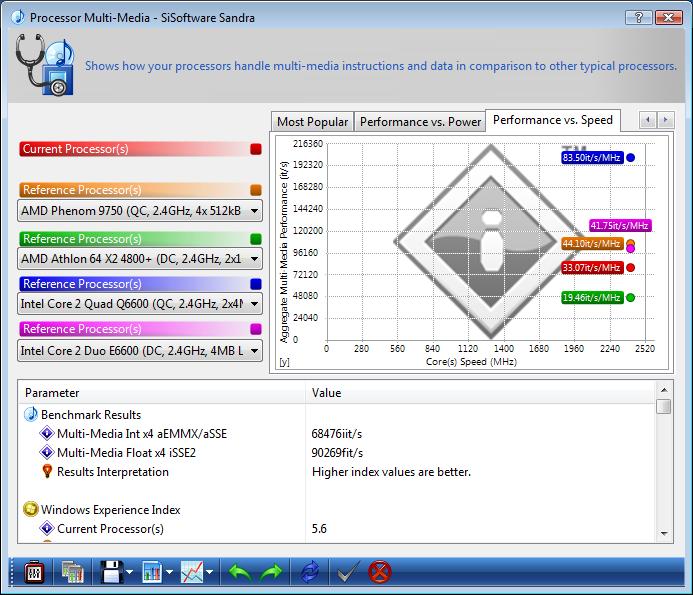Toggle the green reference processor color square

click(x=256, y=239)
